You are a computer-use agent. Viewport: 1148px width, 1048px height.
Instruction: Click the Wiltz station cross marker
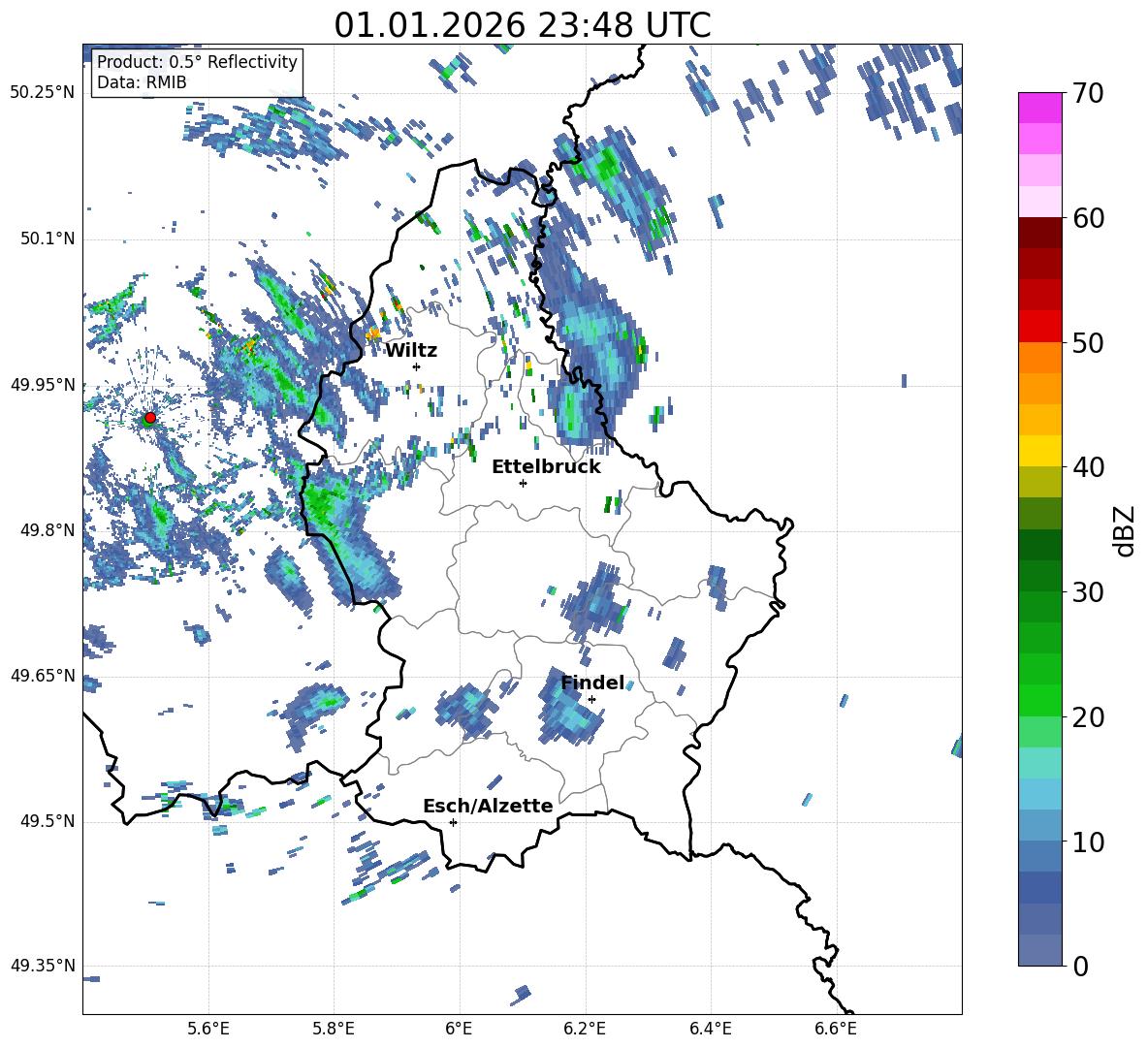417,366
